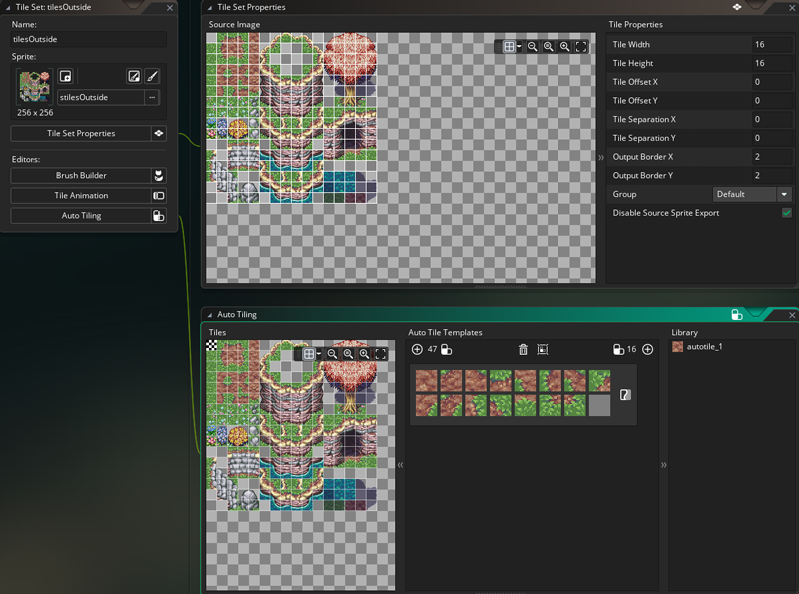This screenshot has height=594, width=799.
Task: Collapse Library pane with » chevron
Action: (663, 465)
